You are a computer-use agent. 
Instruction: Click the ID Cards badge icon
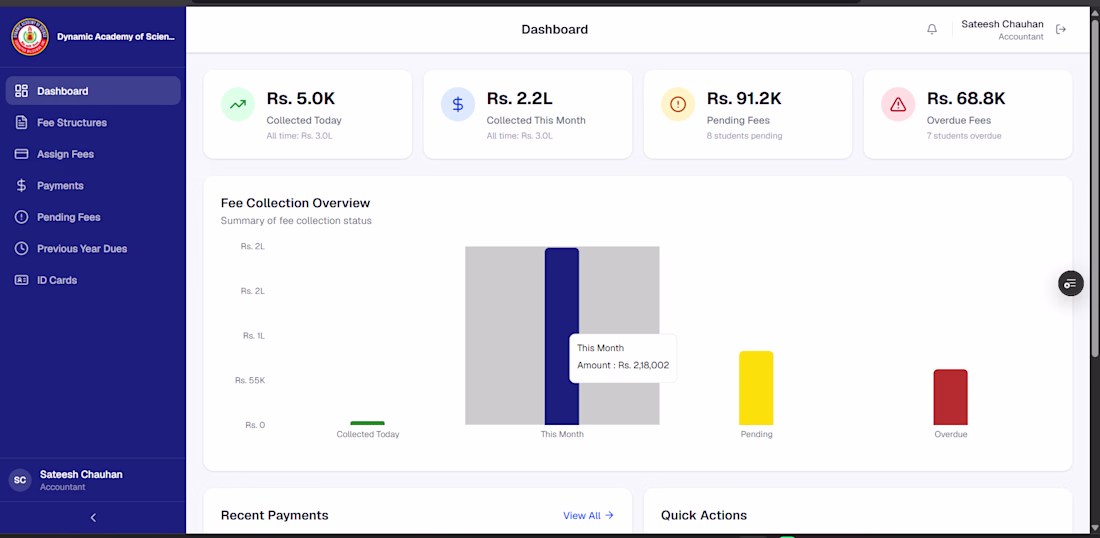pyautogui.click(x=21, y=280)
